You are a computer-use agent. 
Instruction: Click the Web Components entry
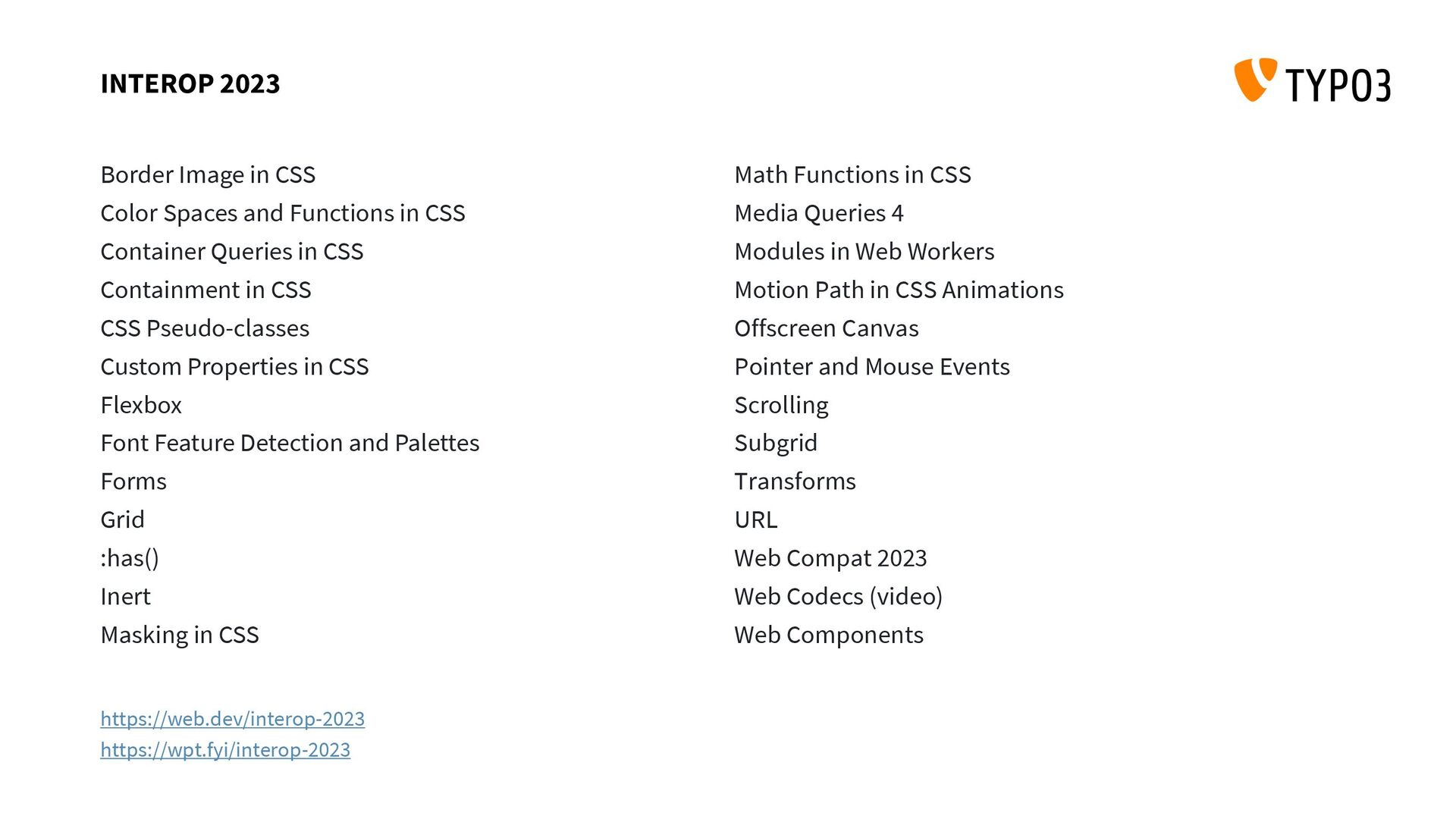(x=829, y=635)
